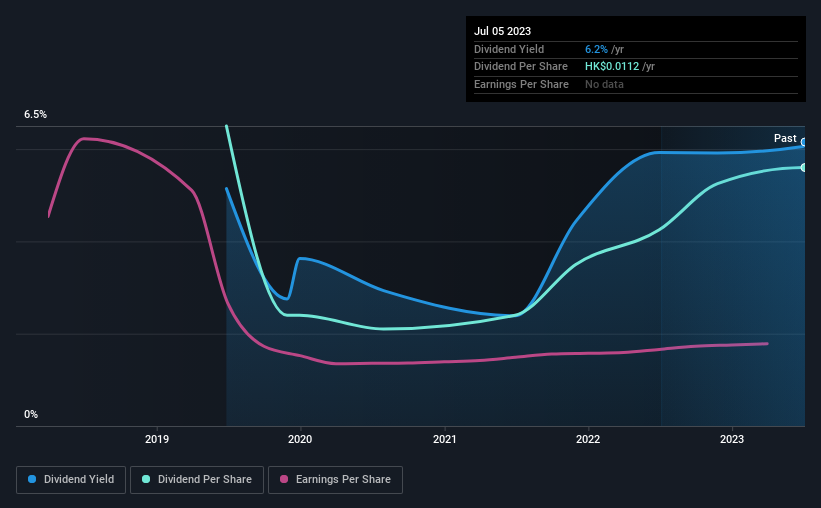Click the 'No data' earnings value
The image size is (821, 508).
click(x=604, y=84)
